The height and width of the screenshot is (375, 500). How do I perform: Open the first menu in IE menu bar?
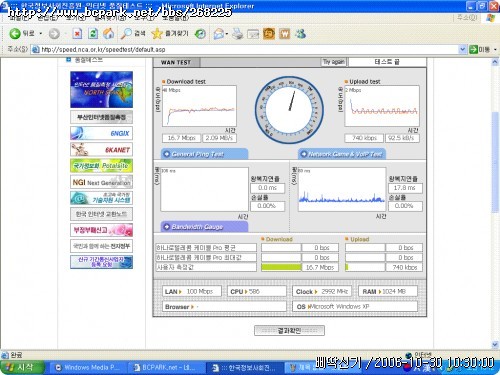coord(19,18)
